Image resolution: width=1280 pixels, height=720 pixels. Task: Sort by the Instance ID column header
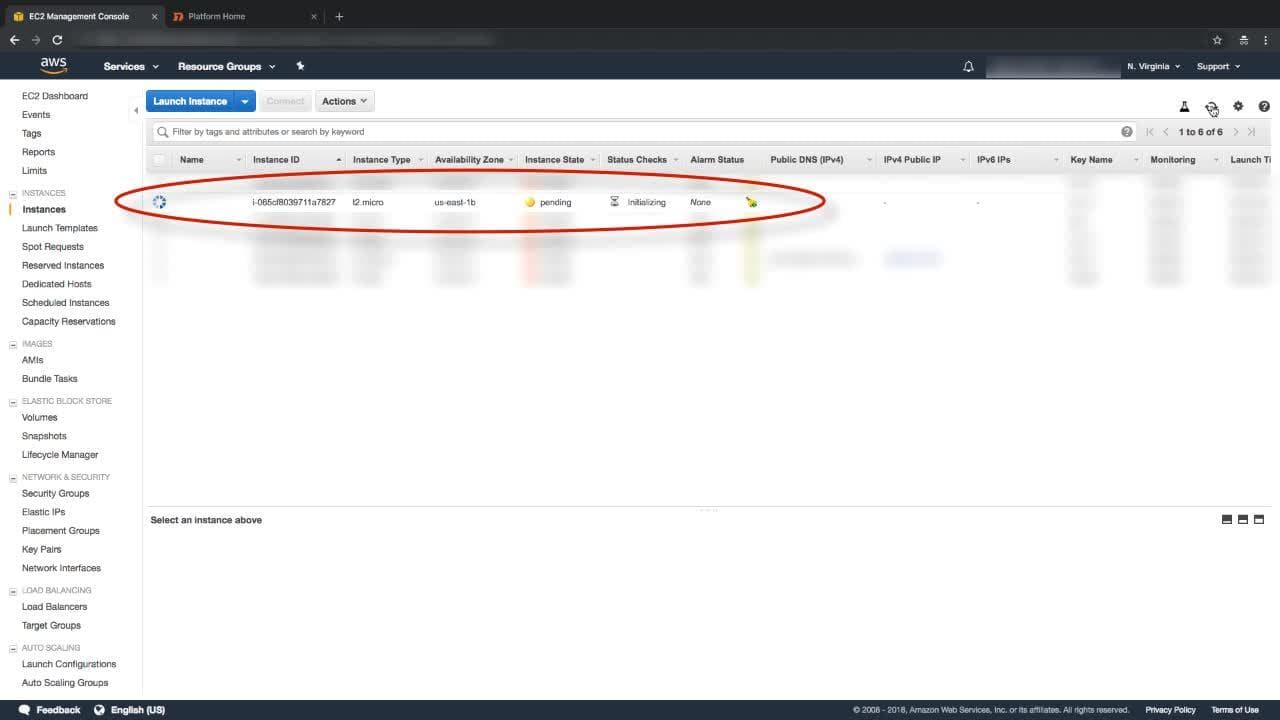(x=296, y=160)
